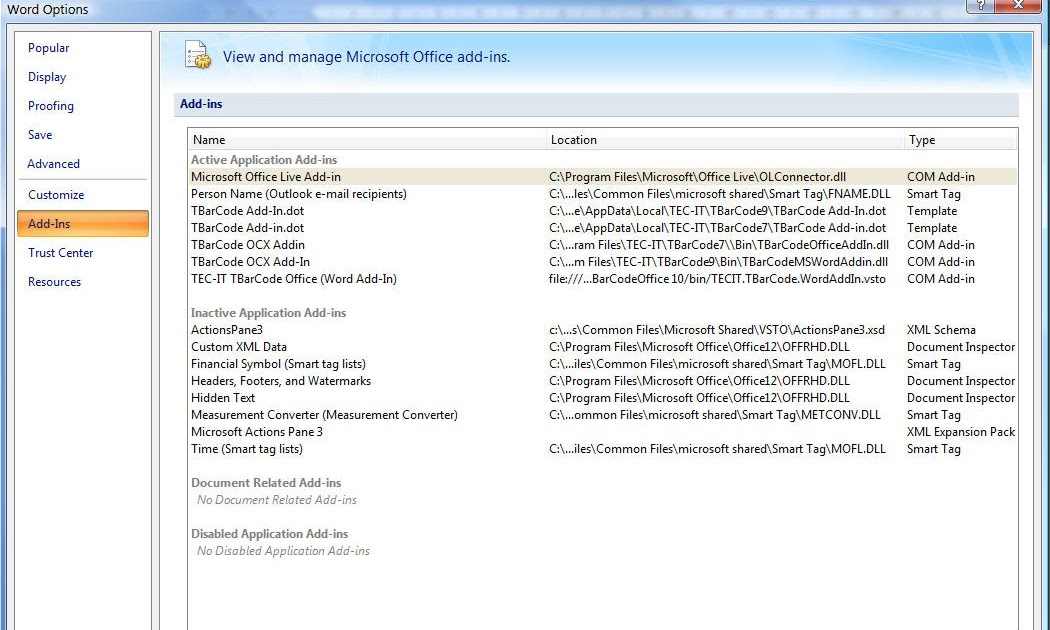Select Financial Symbol (Smart tag lists)

603,364
